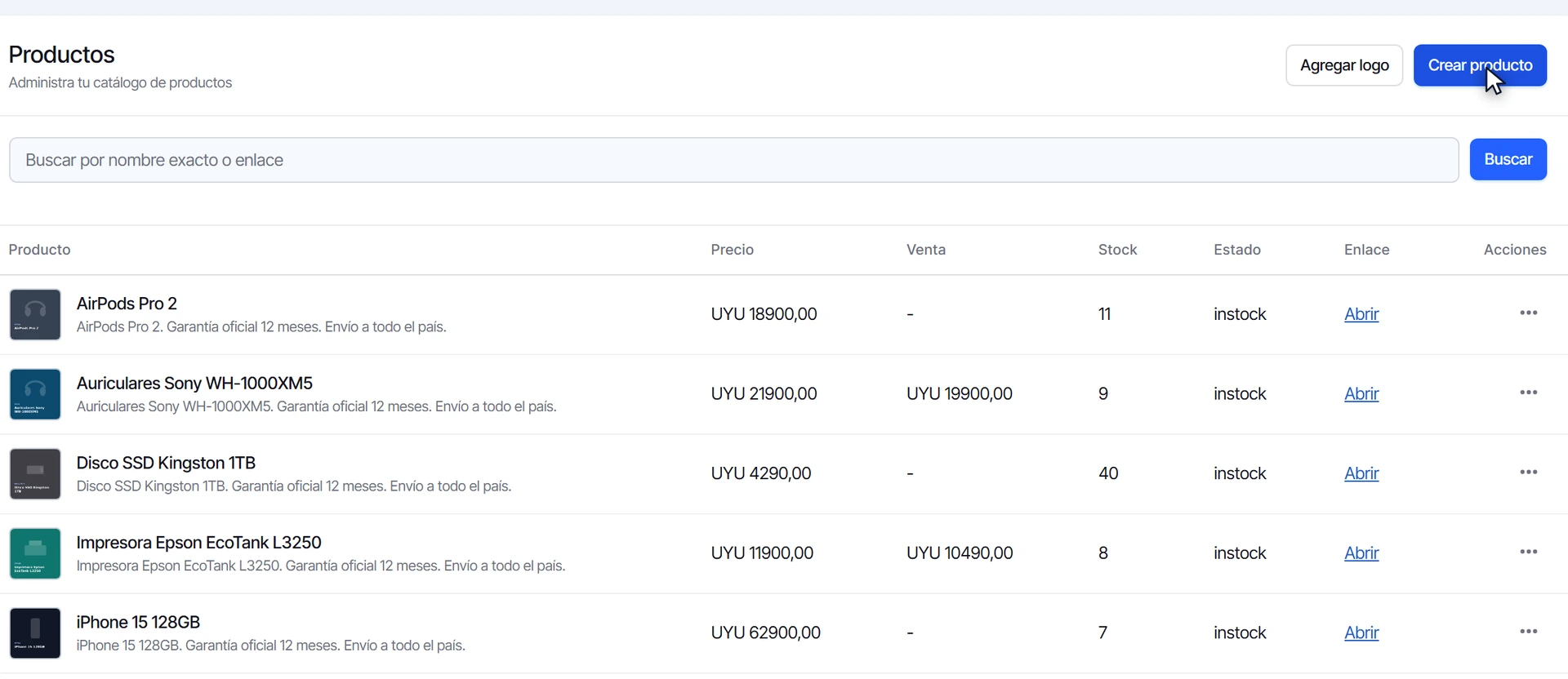Screen dimensions: 1568x679
Task: Open actions menu for Disco SSD Kingston 1TB
Action: [x=1528, y=473]
